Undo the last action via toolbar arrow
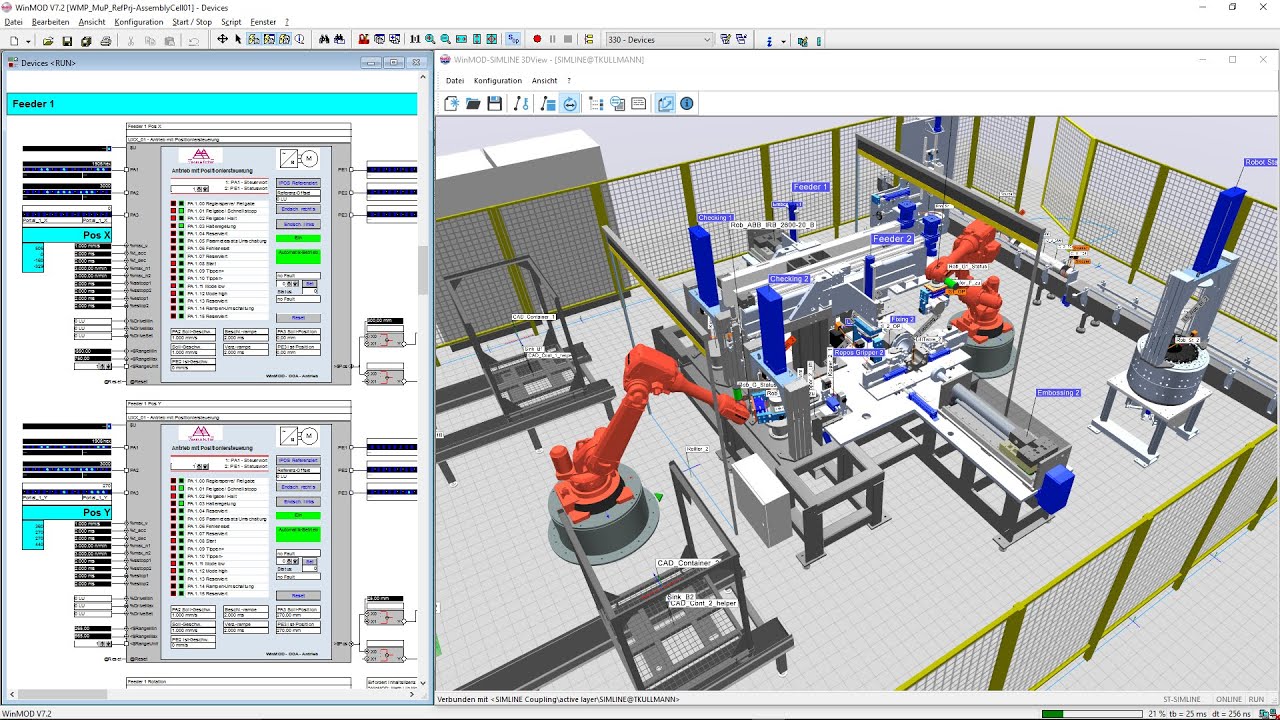This screenshot has width=1280, height=720. (194, 40)
